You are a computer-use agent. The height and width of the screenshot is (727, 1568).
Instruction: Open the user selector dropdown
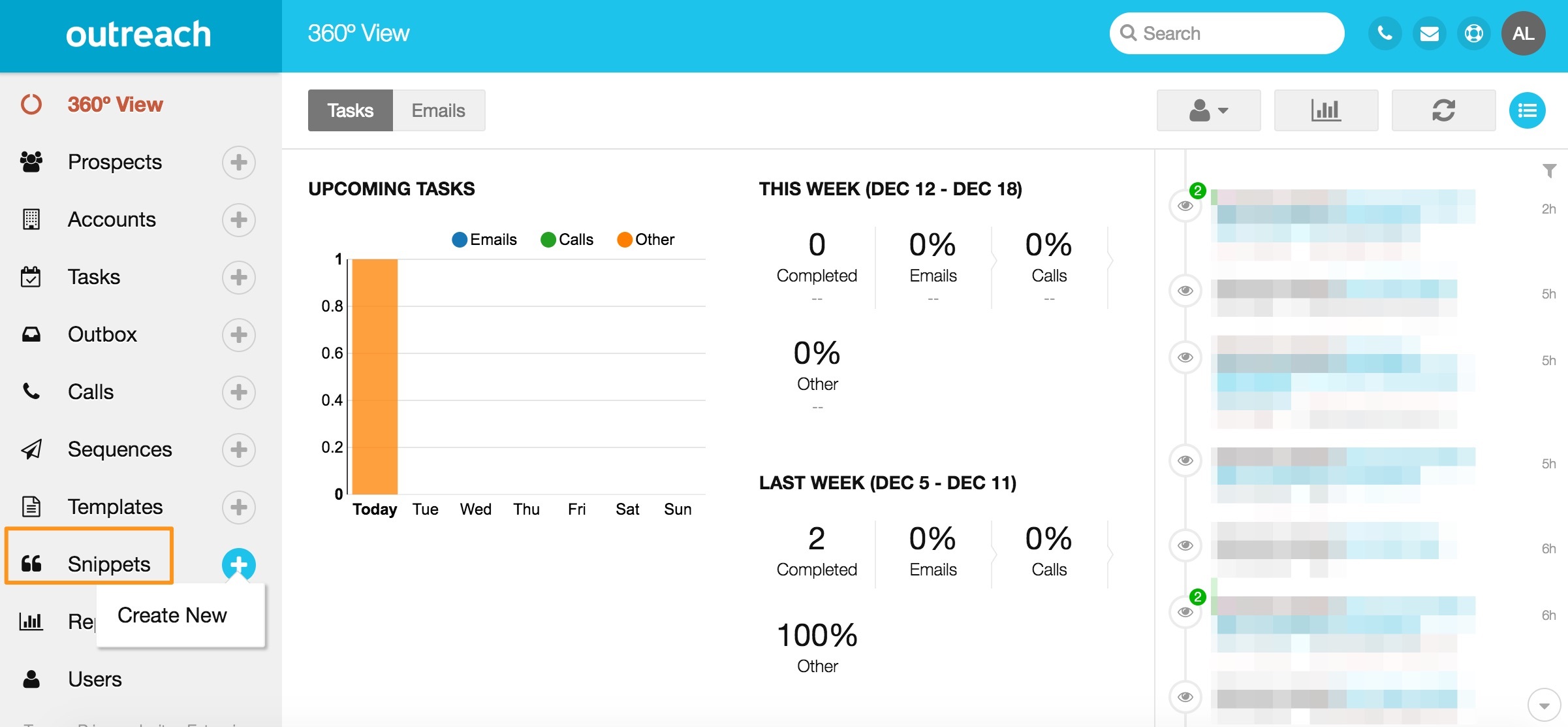coord(1208,110)
